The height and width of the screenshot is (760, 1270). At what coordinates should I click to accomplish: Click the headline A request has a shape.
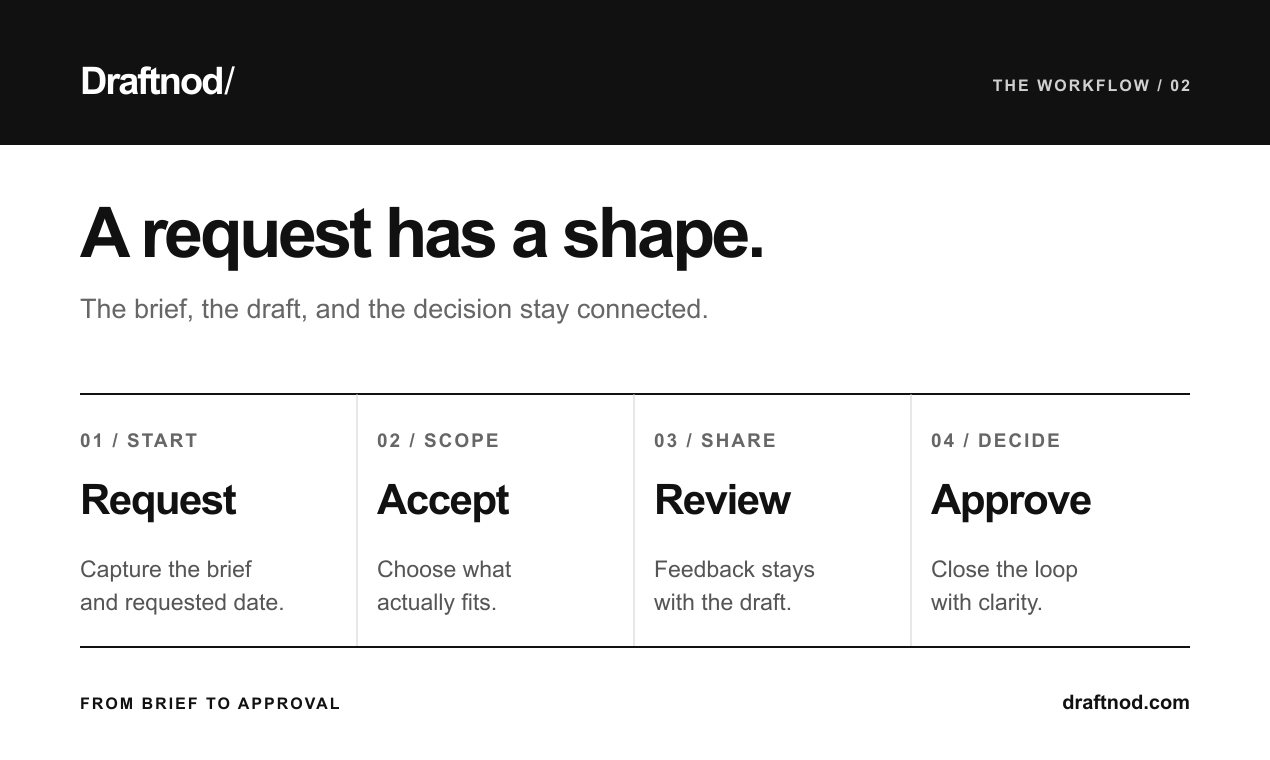tap(421, 234)
